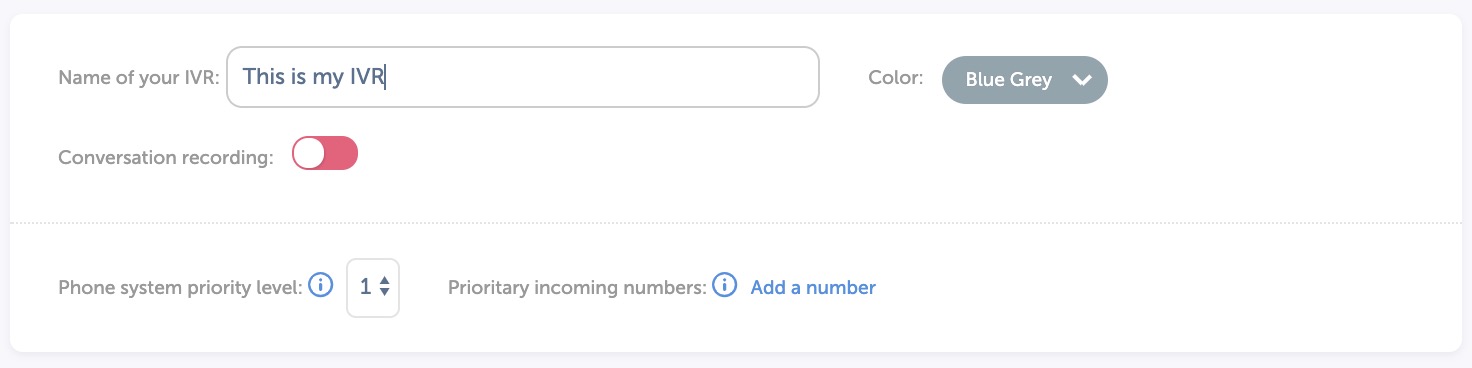Click the red track of the Conversation recording switch
The height and width of the screenshot is (368, 1472).
point(342,153)
